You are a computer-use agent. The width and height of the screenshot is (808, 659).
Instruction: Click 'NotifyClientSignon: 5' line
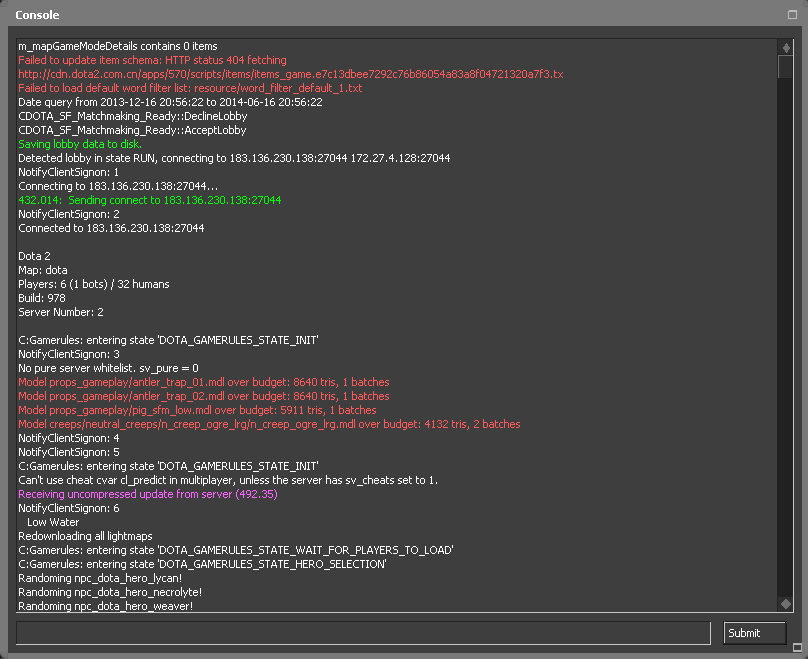click(69, 452)
